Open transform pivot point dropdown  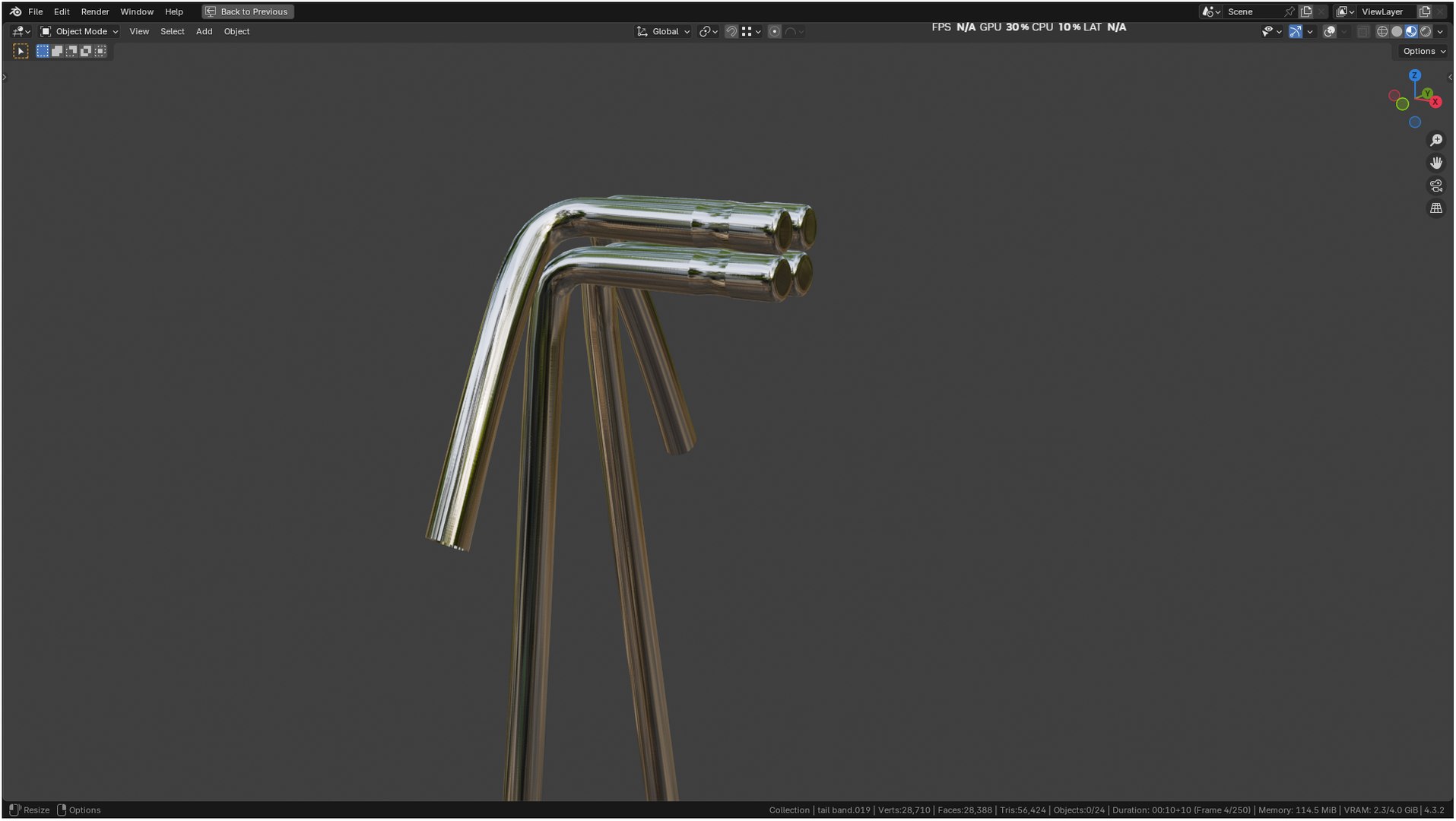pyautogui.click(x=709, y=32)
